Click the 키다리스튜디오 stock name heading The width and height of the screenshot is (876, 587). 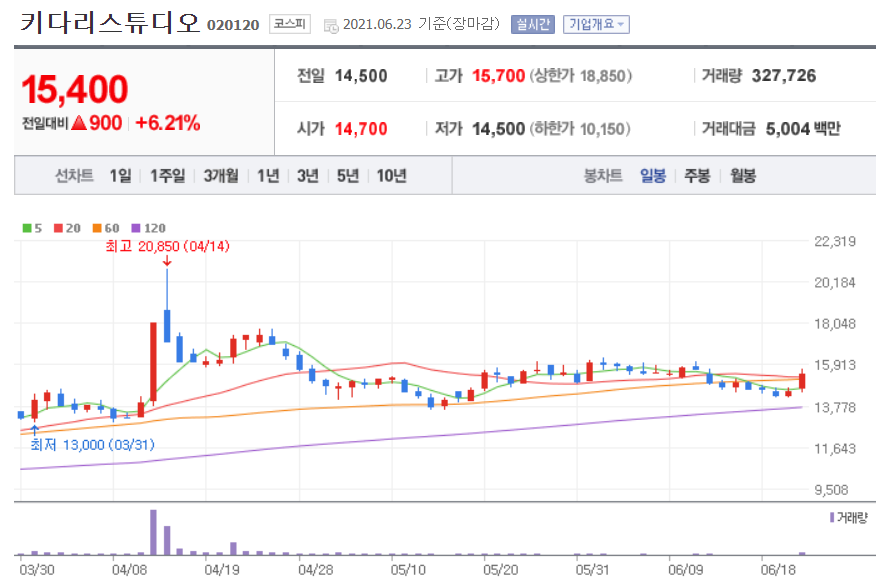(x=110, y=23)
